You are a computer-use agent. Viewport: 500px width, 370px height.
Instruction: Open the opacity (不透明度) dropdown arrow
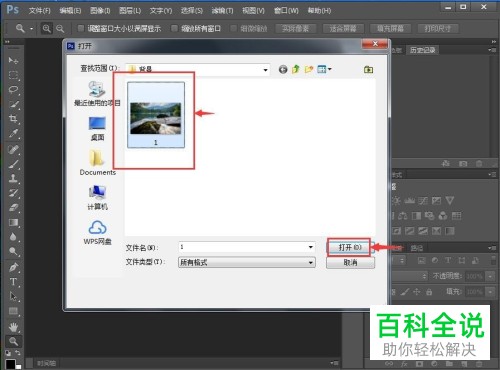click(x=490, y=276)
